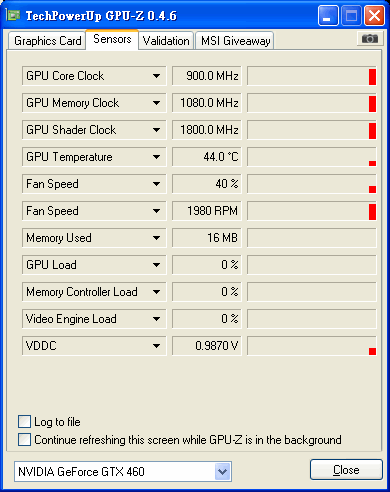Click the camera screenshot icon

[x=369, y=39]
